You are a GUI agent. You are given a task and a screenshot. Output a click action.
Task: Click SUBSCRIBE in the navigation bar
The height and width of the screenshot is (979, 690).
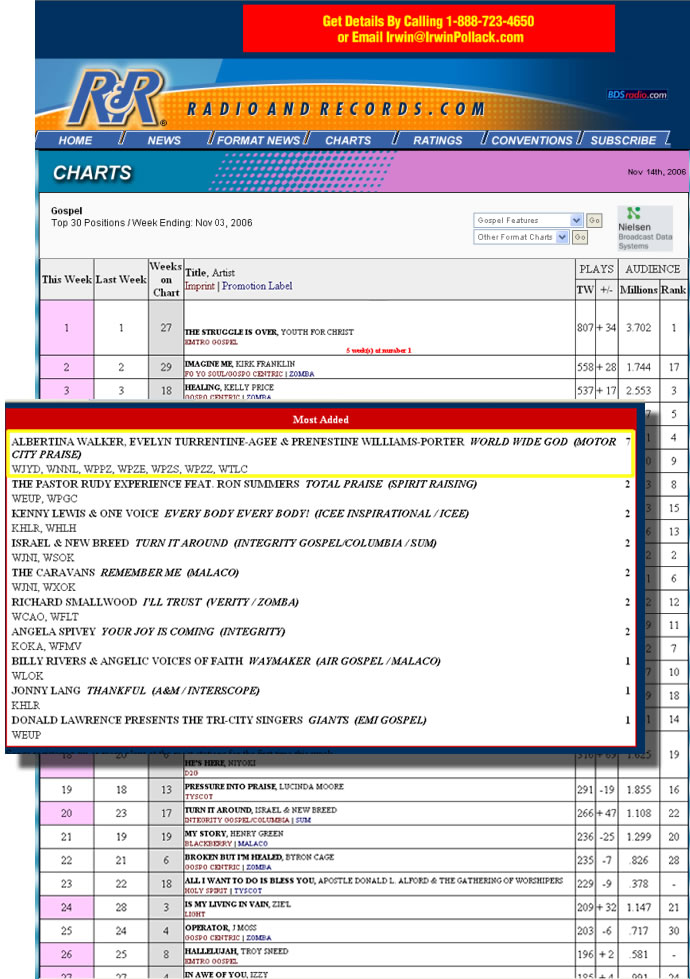[x=623, y=141]
